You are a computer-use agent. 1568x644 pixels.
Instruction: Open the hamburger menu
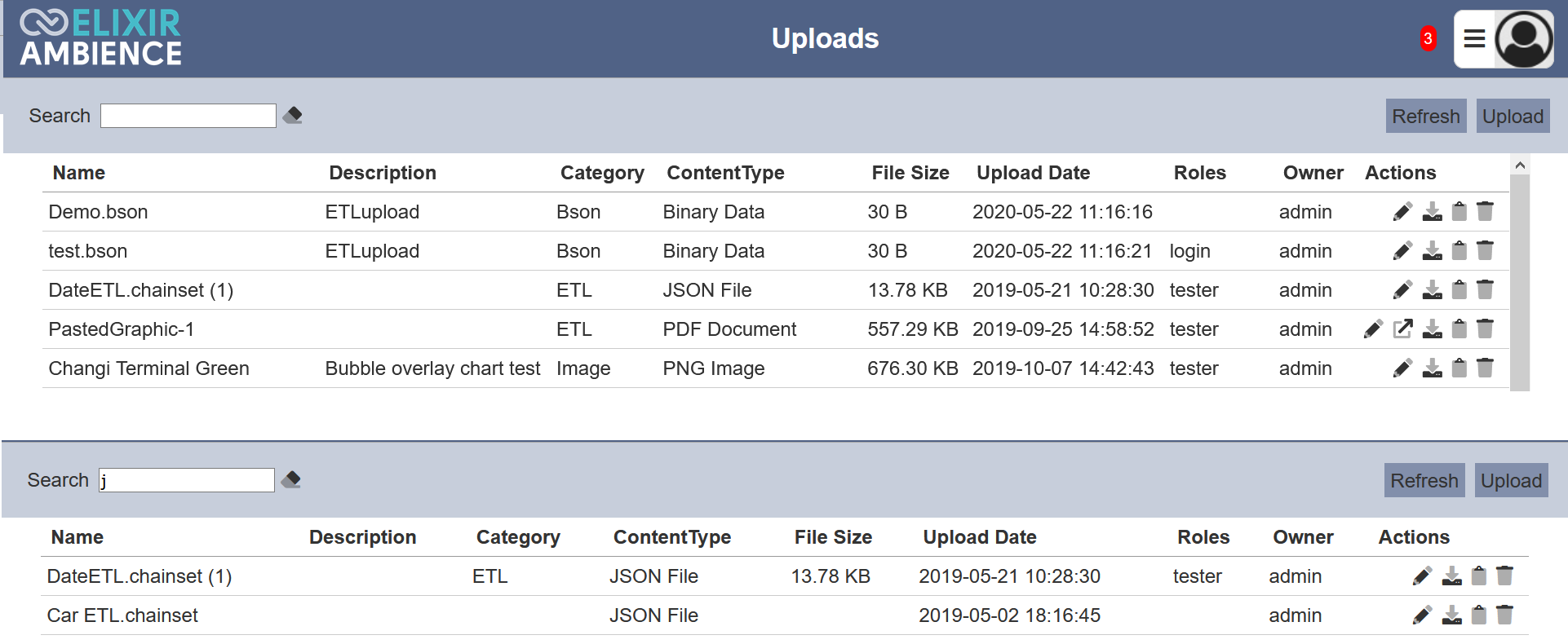point(1474,39)
